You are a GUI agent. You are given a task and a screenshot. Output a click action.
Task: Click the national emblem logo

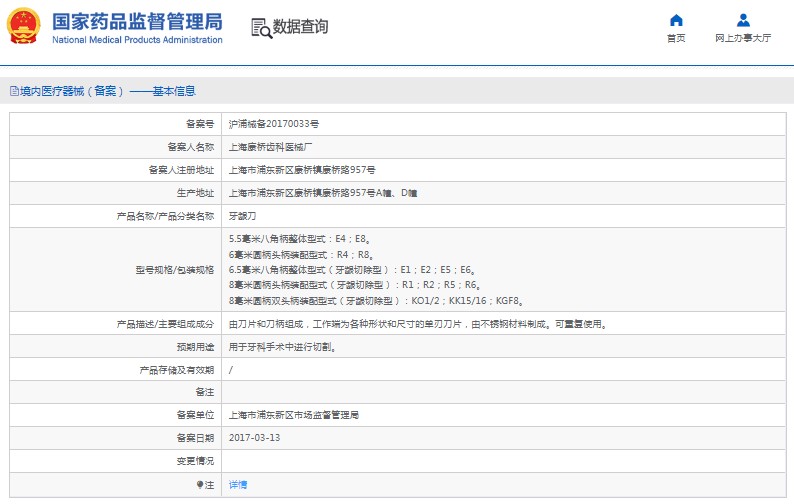23,26
